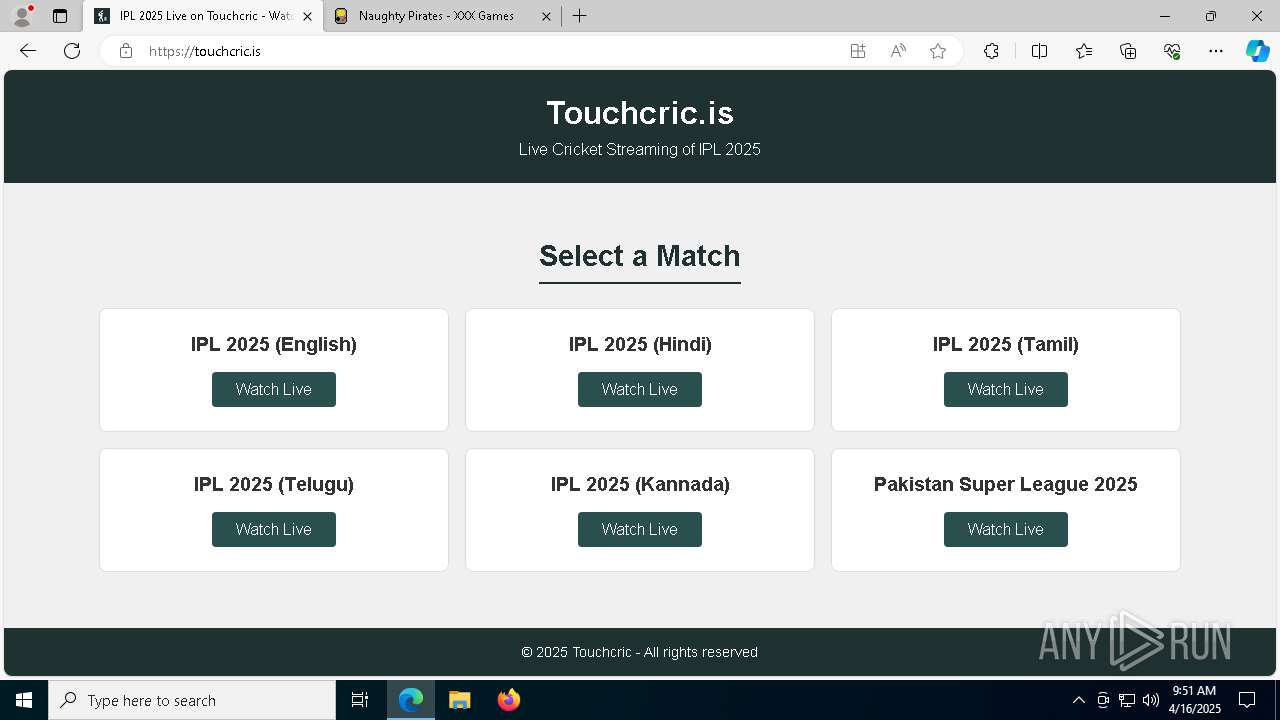Click the browser profile avatar icon
Viewport: 1280px width, 720px height.
pos(22,16)
